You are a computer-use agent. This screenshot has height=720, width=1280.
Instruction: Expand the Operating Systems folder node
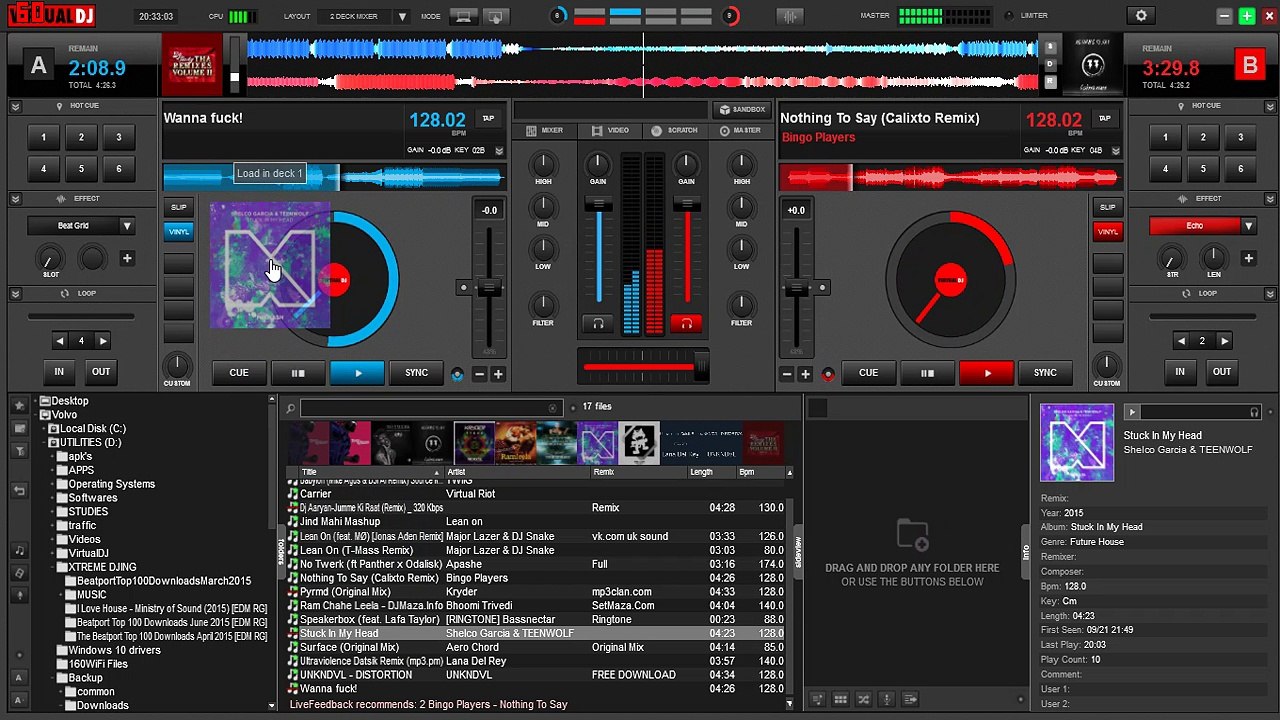53,484
